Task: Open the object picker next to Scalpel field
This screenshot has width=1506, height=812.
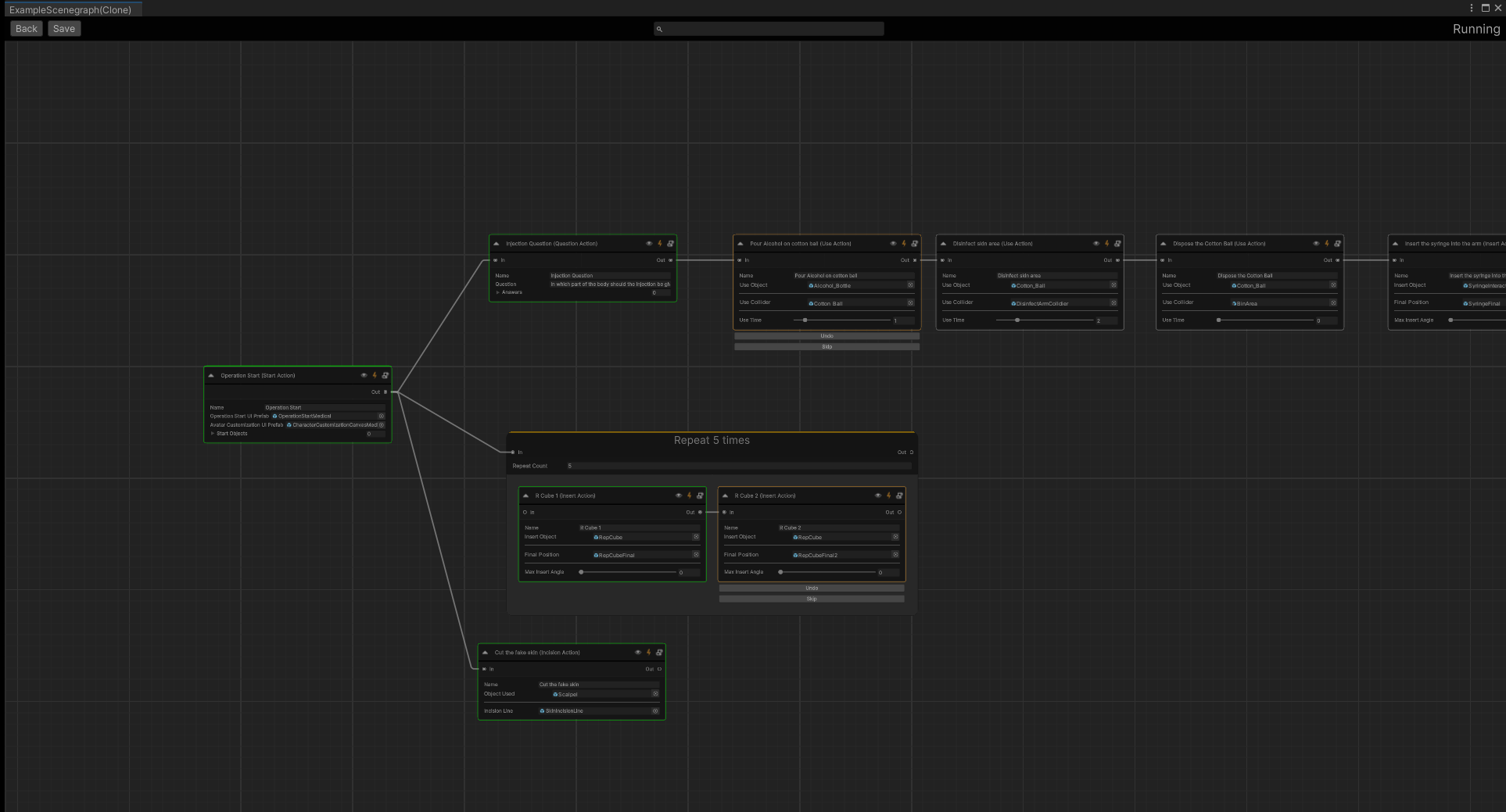Action: [x=655, y=694]
